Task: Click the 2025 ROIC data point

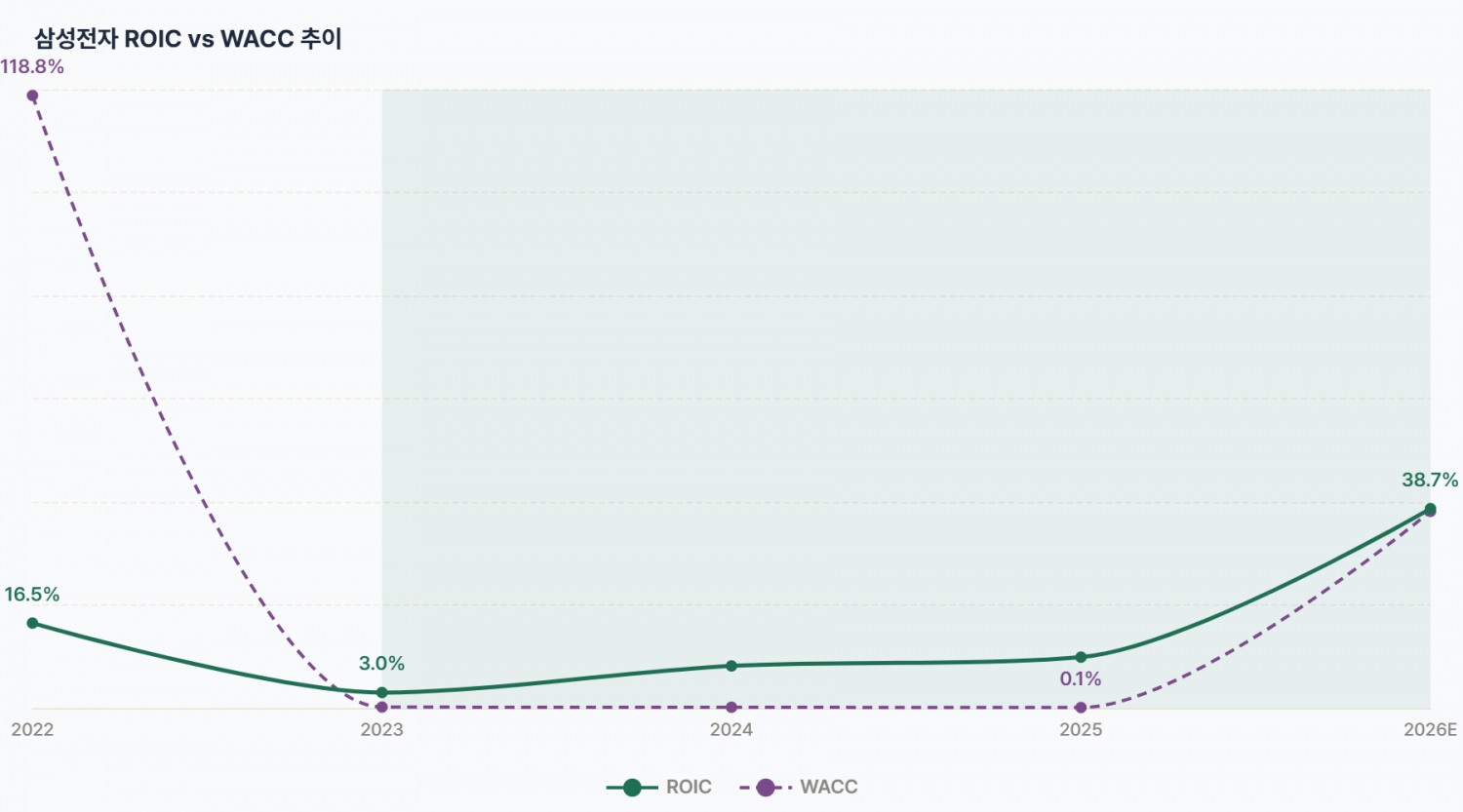Action: tap(1081, 657)
